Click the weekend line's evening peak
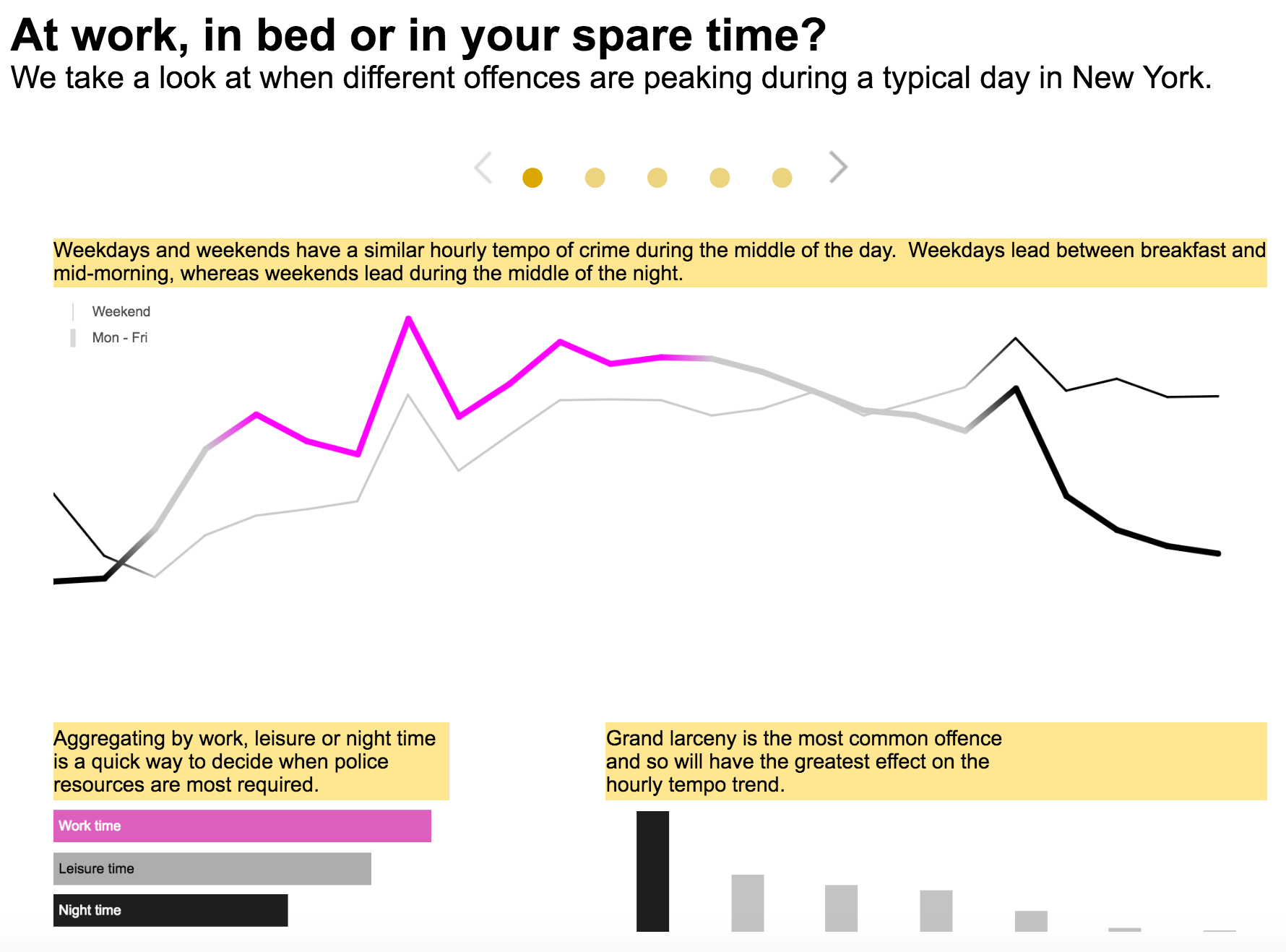Screen dimensions: 1286x952 [x=1016, y=338]
